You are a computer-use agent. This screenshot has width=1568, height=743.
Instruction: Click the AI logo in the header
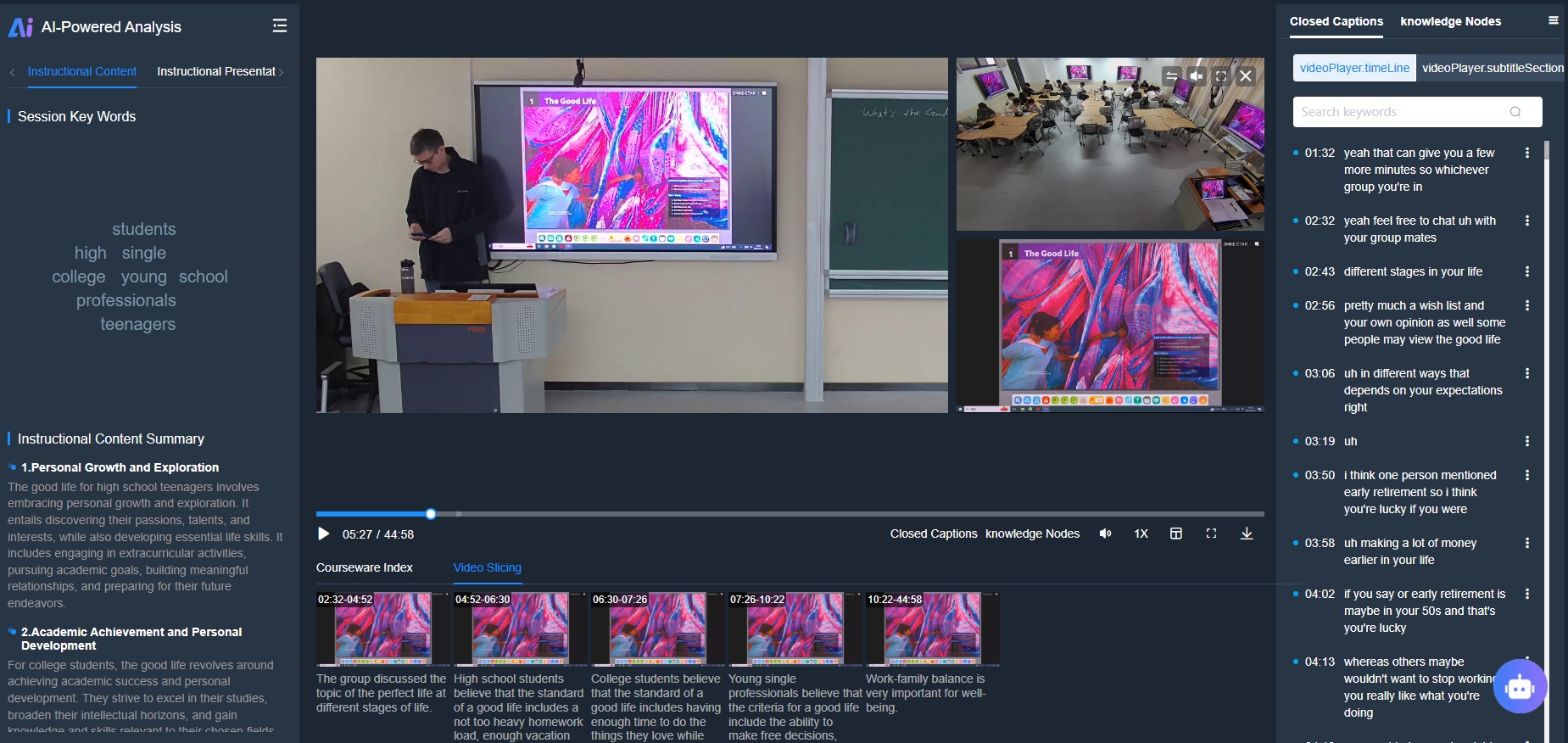[x=20, y=27]
